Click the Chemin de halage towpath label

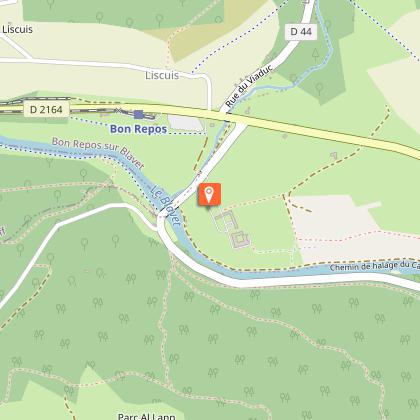(374, 266)
